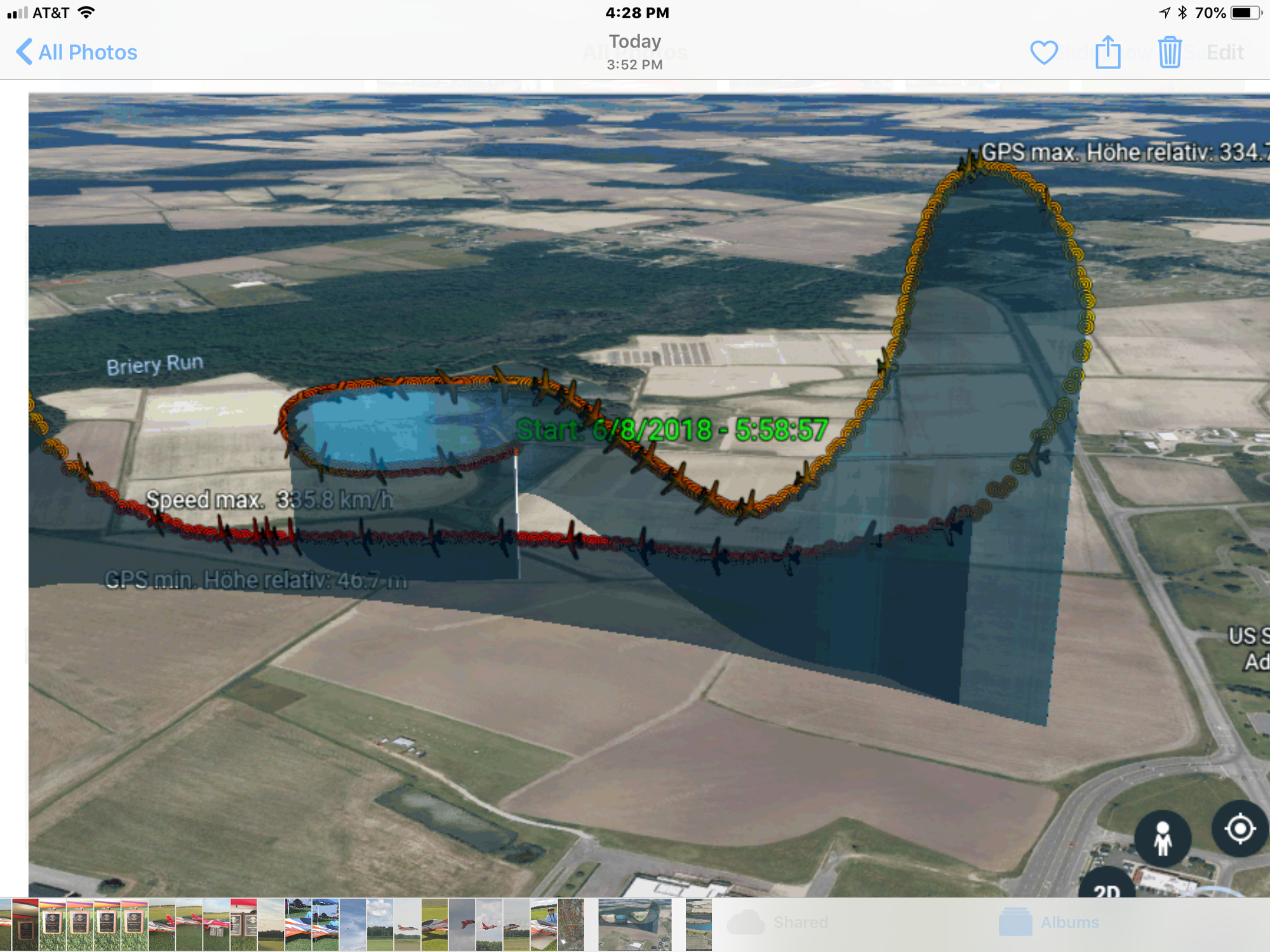This screenshot has height=952, width=1270.
Task: Tap the Today 3:52 PM title
Action: (x=634, y=51)
